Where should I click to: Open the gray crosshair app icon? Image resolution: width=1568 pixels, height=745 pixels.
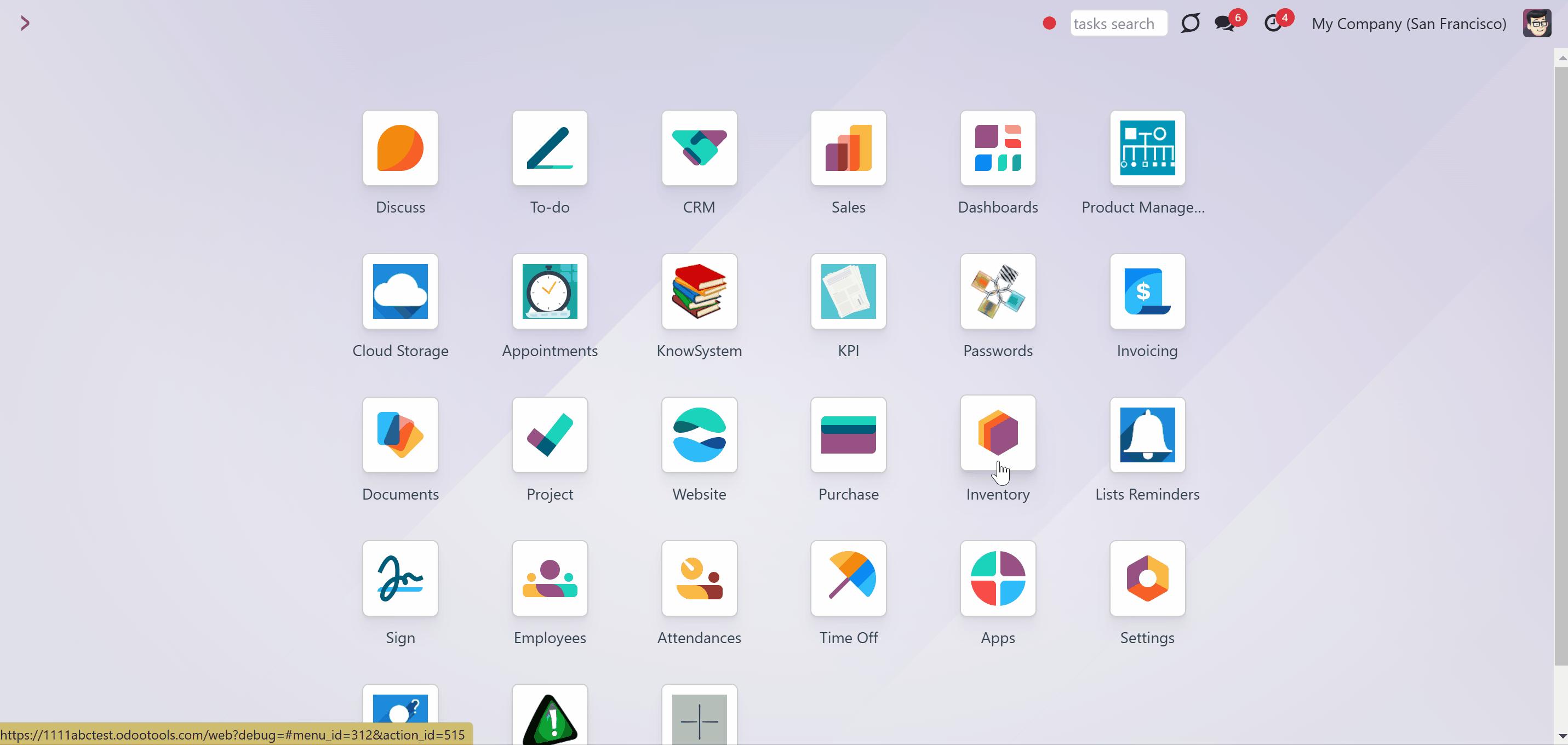coord(699,715)
